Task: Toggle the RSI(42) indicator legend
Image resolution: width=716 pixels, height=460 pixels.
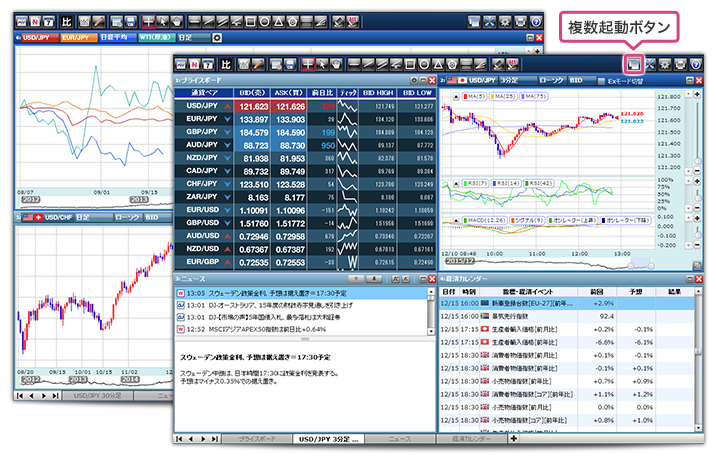Action: click(539, 183)
